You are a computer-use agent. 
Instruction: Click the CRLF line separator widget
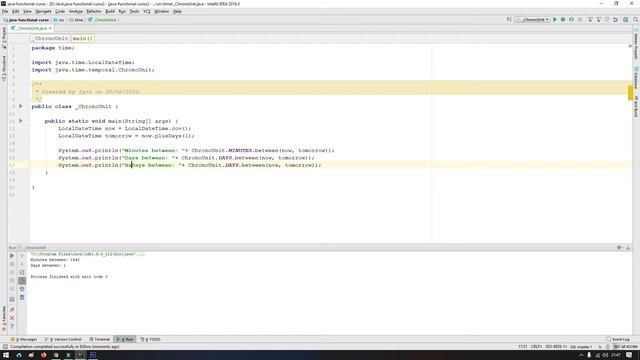536,347
